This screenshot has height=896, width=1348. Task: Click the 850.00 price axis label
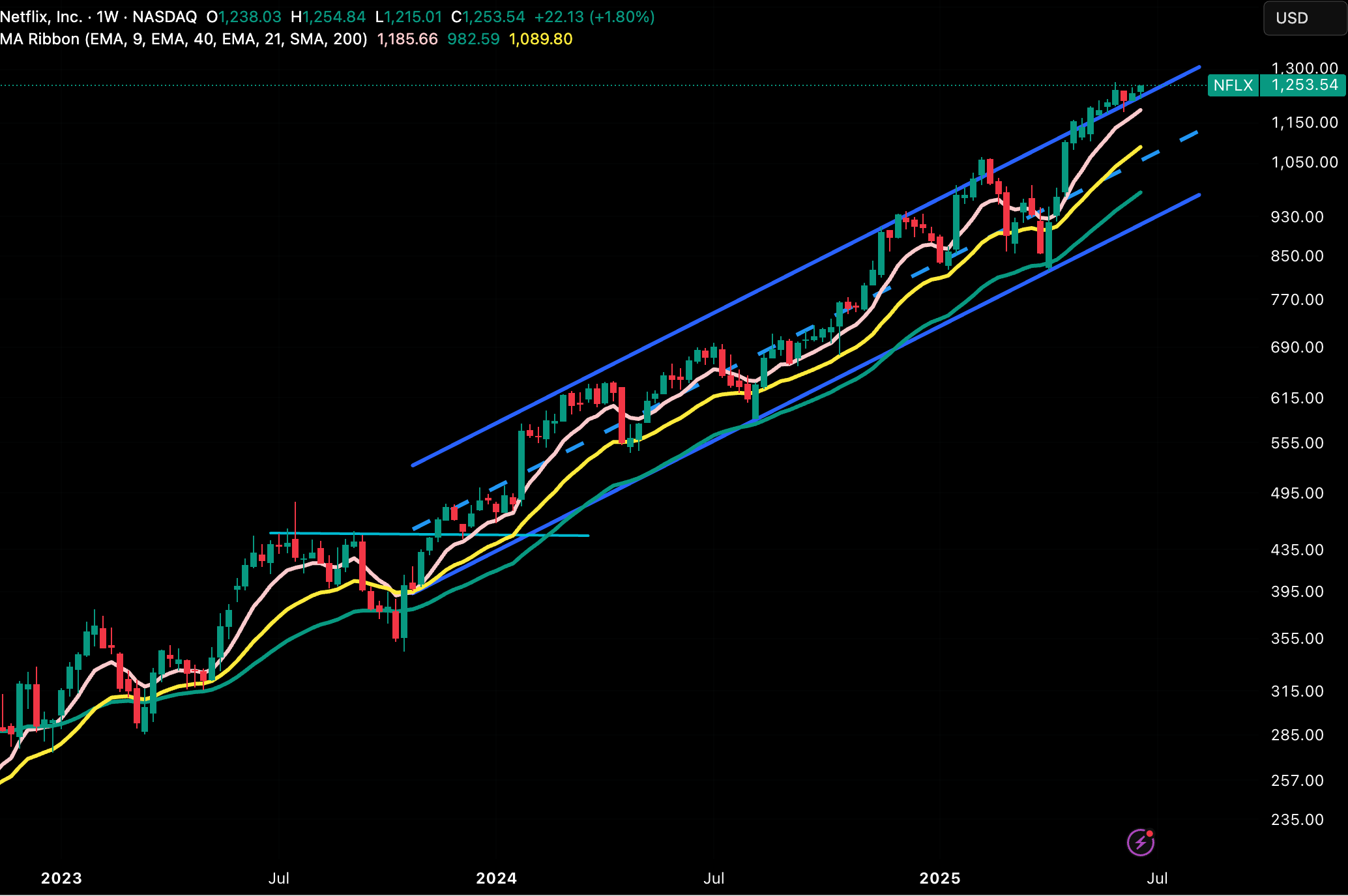[1297, 256]
